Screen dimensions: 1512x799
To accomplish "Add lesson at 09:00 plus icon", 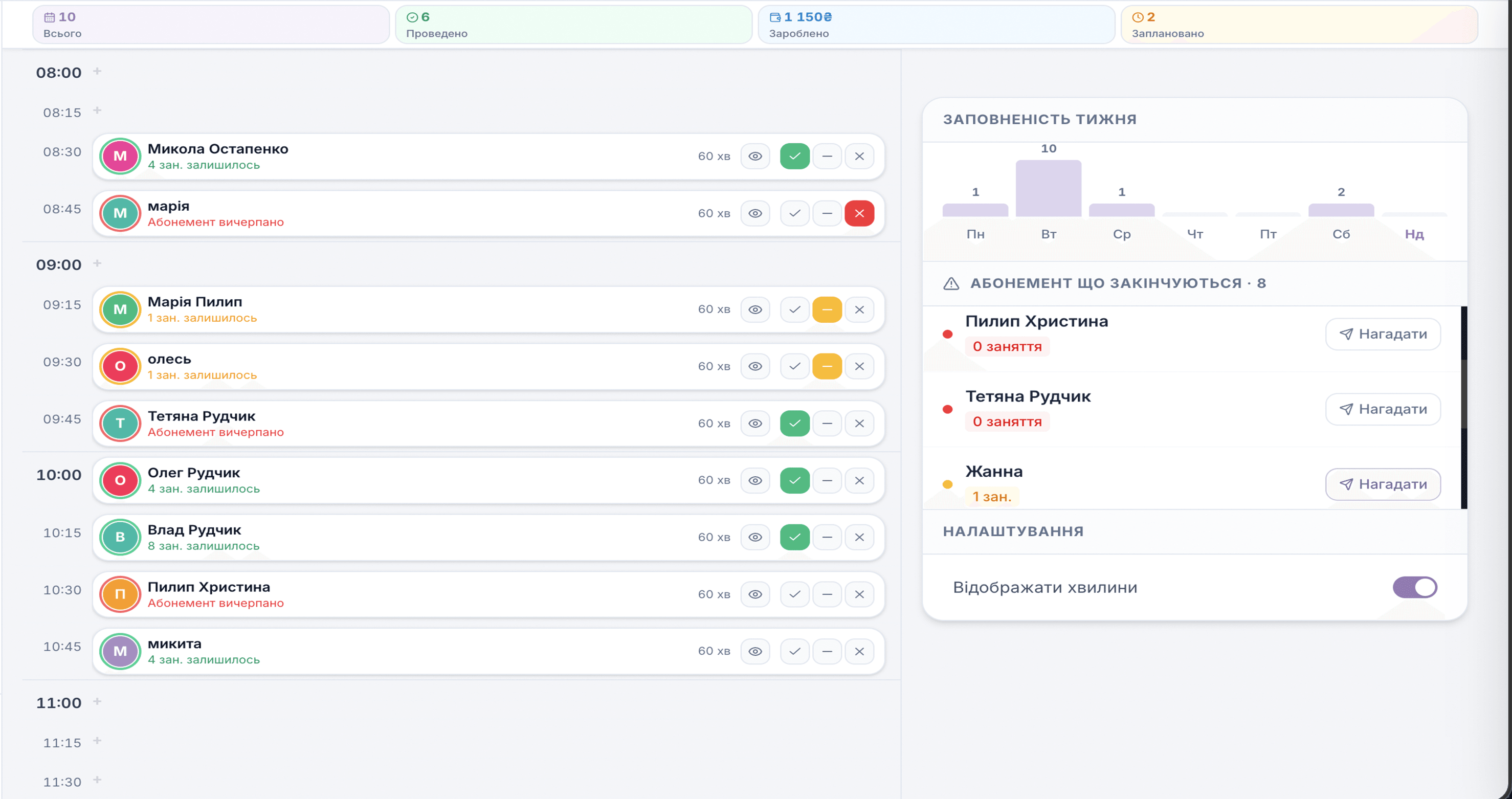I will [x=97, y=263].
